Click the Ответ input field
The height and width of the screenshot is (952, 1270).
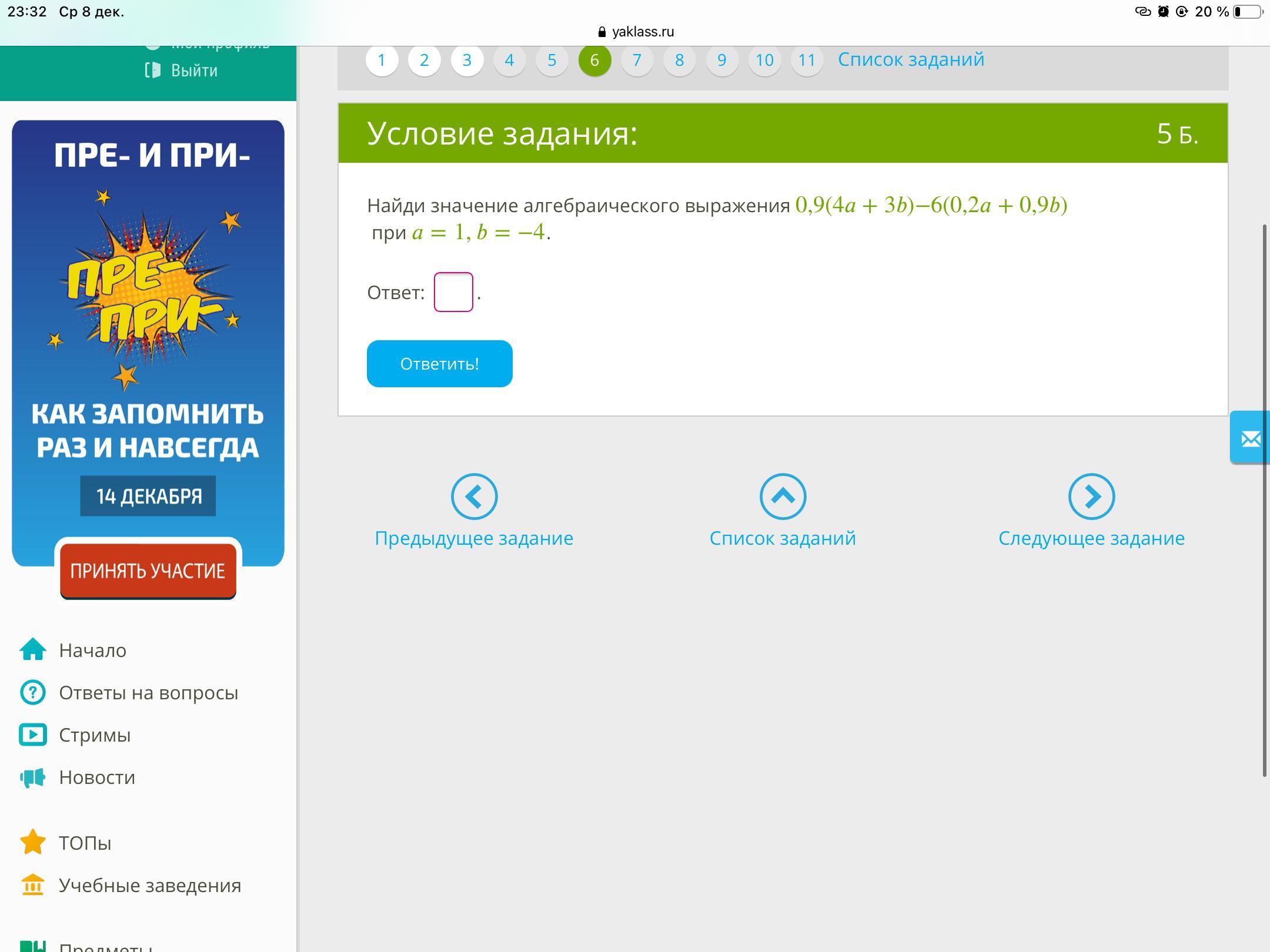point(453,292)
